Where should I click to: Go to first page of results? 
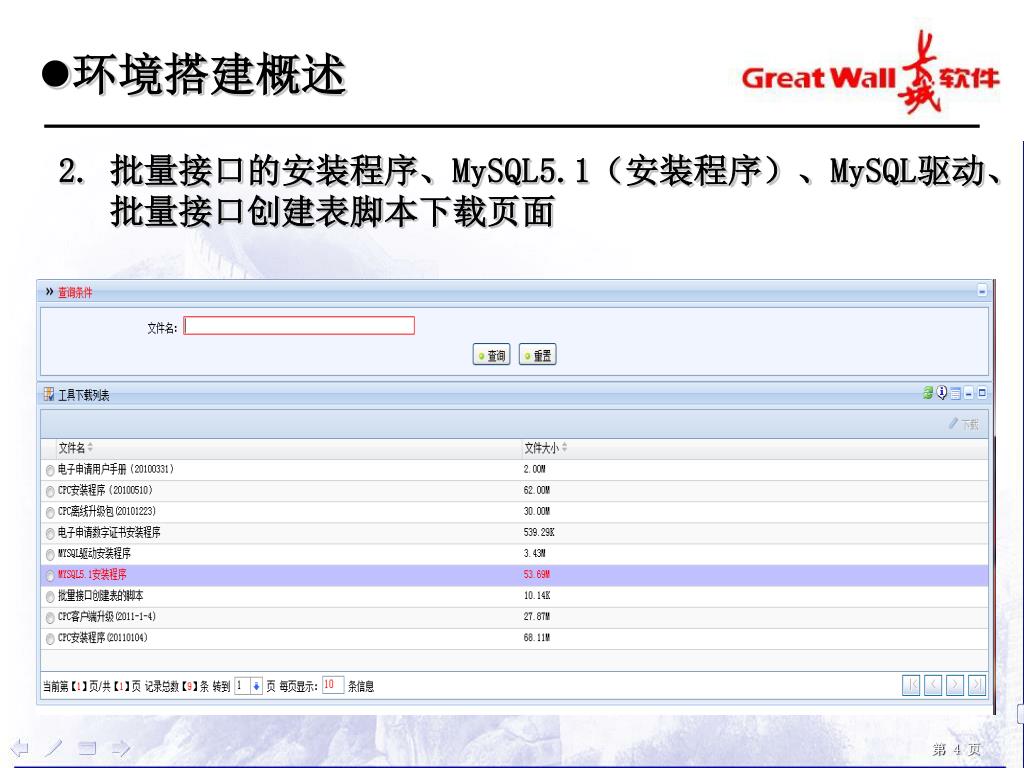(x=911, y=685)
